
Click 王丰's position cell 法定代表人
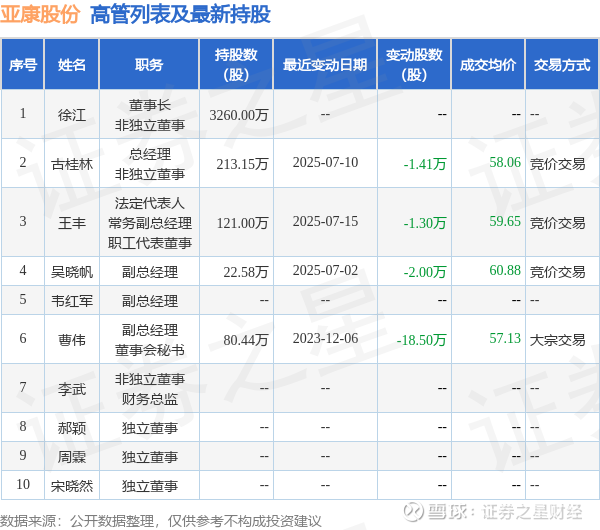click(x=150, y=223)
